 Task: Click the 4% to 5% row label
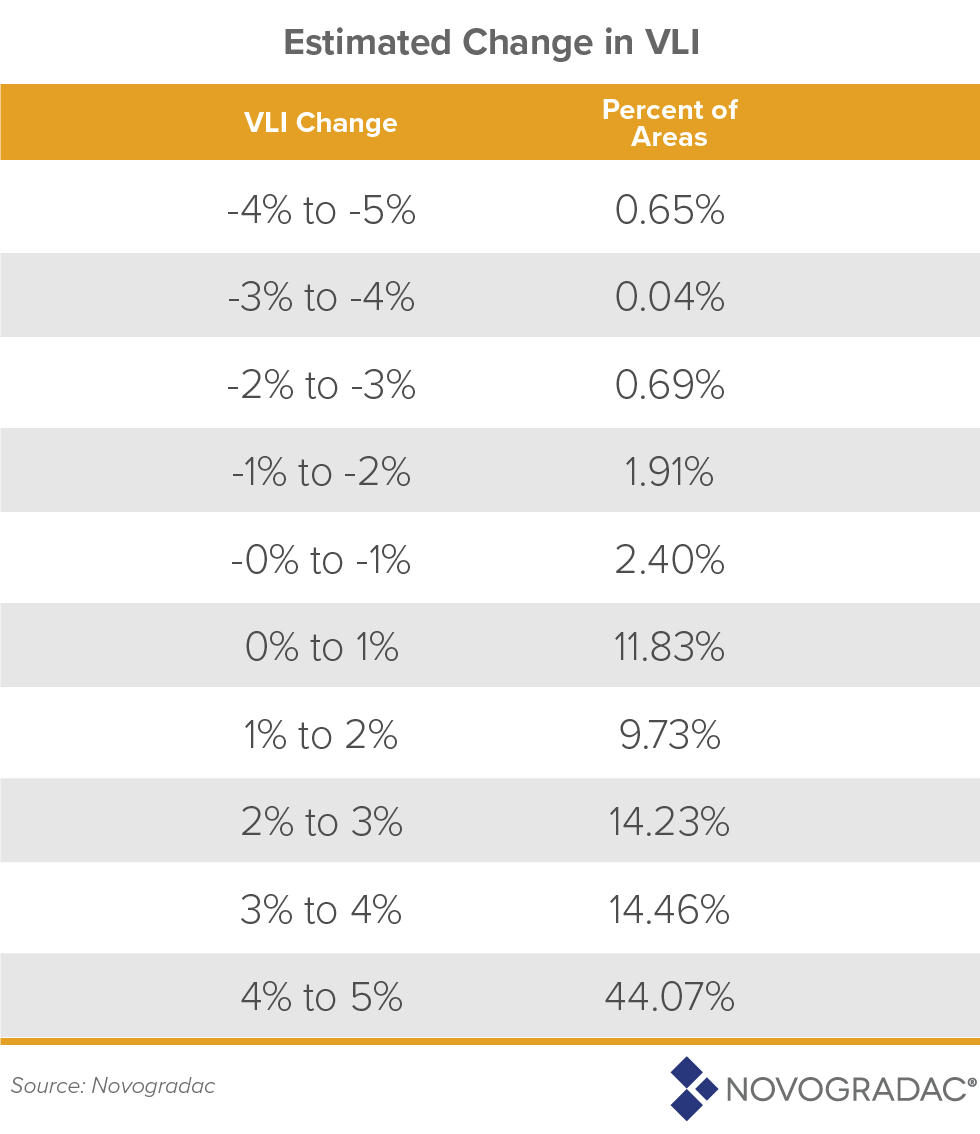[321, 997]
